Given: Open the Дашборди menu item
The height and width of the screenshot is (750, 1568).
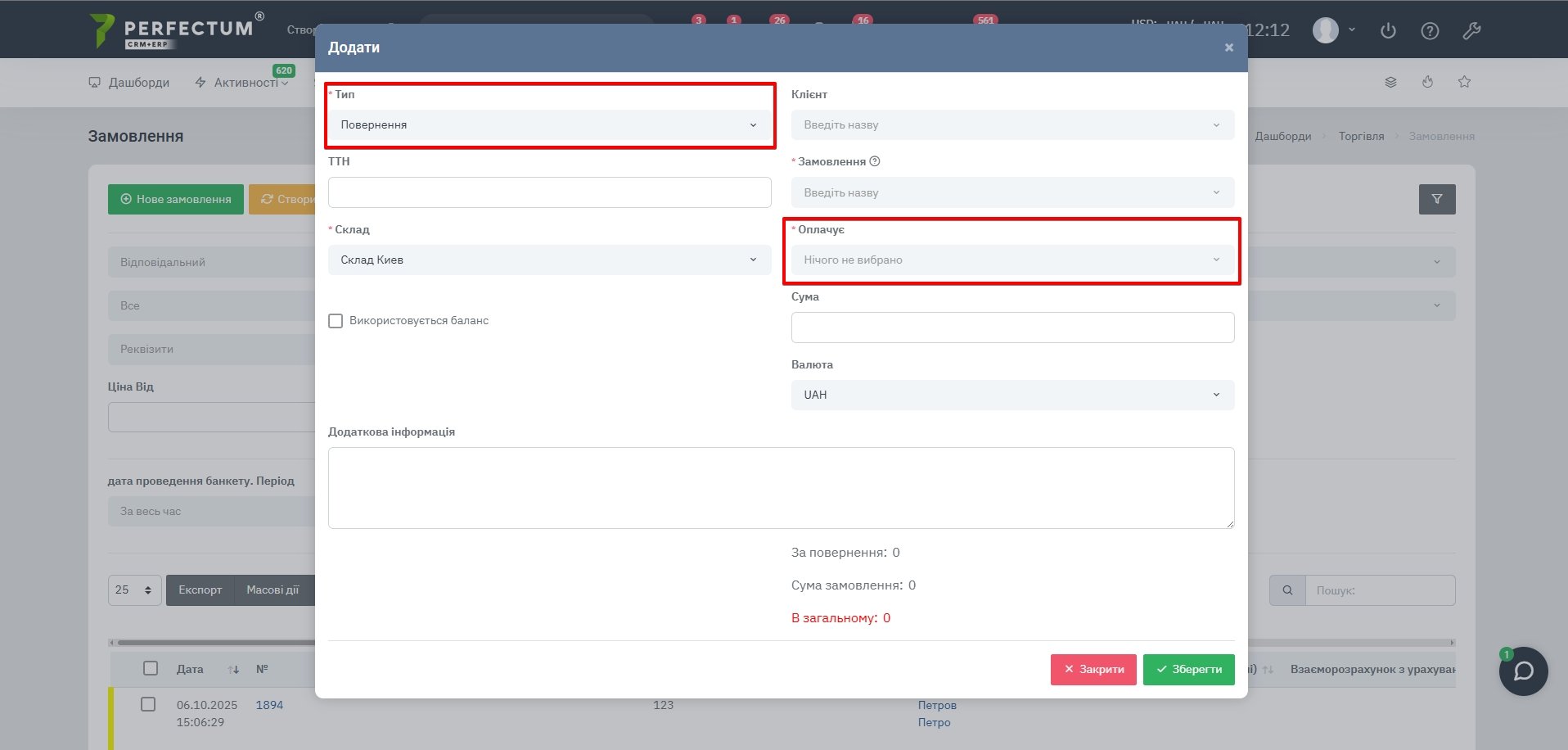Looking at the screenshot, I should pos(129,83).
